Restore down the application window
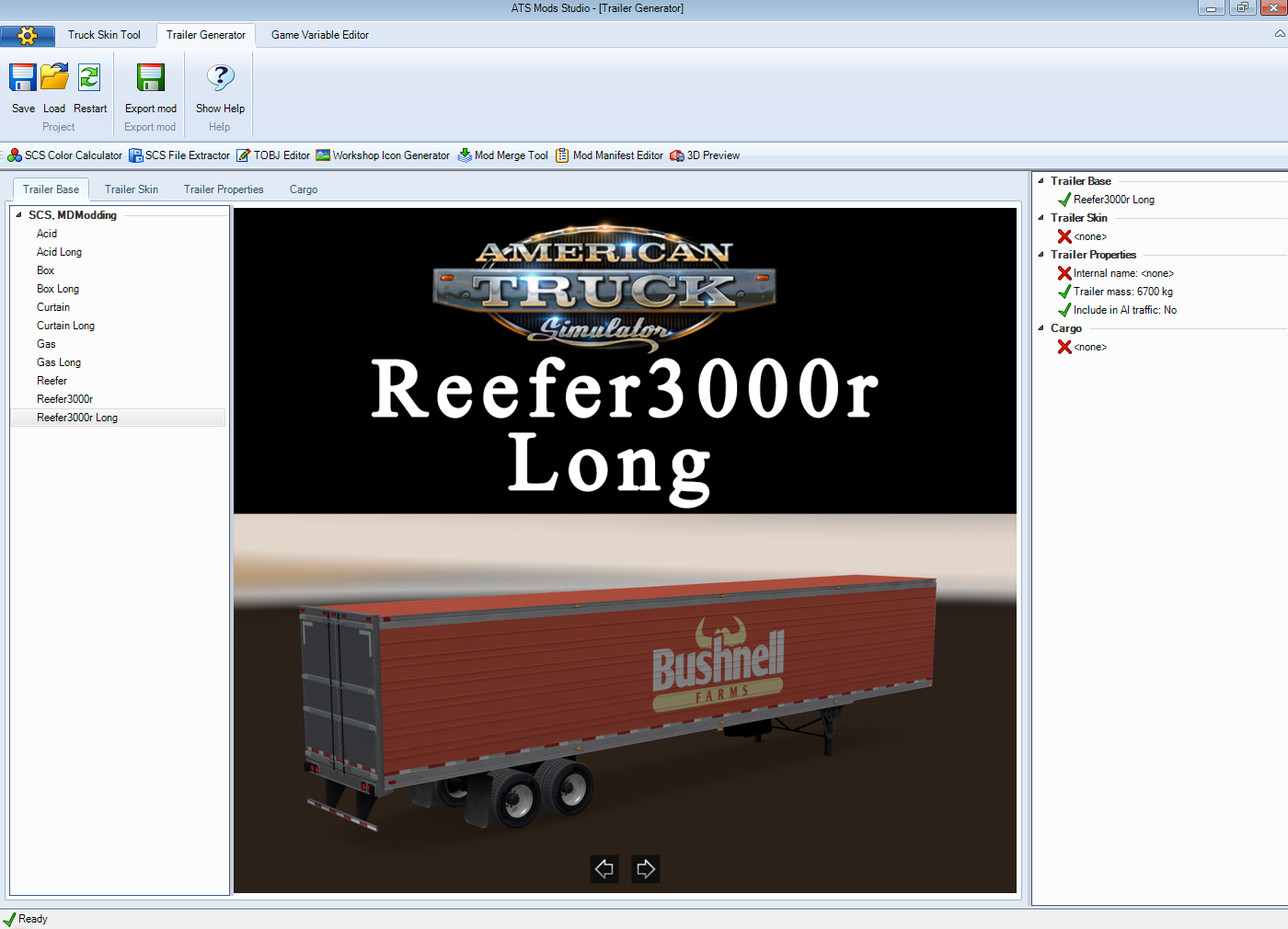This screenshot has width=1288, height=929. 1242,7
